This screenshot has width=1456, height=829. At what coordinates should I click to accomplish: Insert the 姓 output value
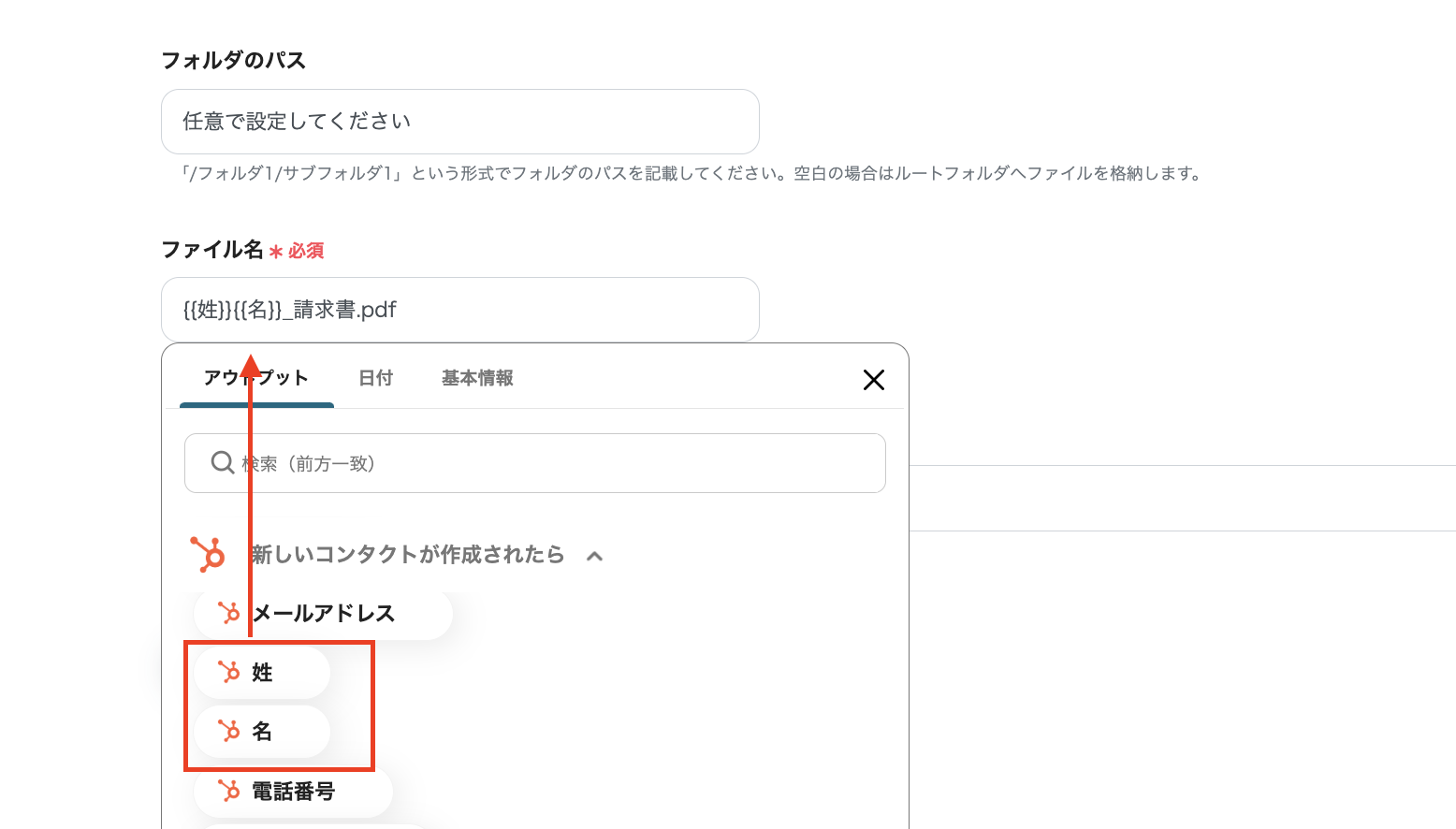coord(263,673)
